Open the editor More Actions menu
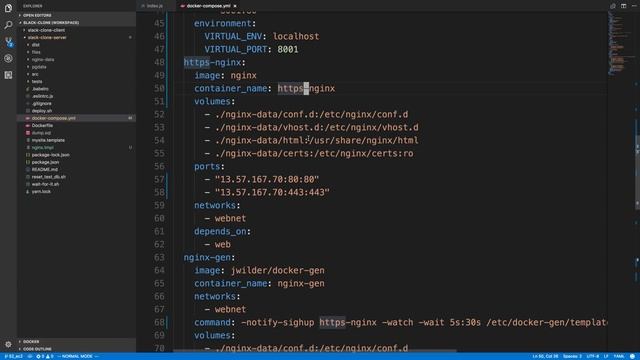This screenshot has width=640, height=360. (634, 6)
